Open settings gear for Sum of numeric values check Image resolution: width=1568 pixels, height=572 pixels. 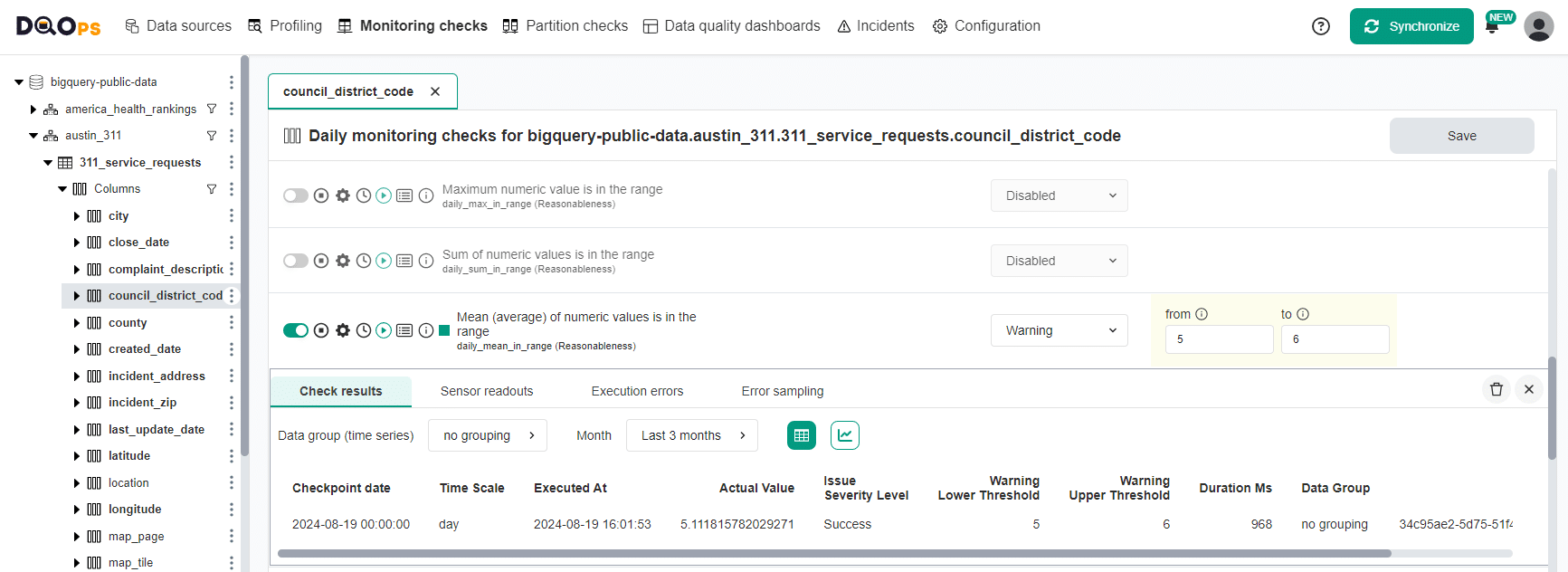[x=343, y=261]
